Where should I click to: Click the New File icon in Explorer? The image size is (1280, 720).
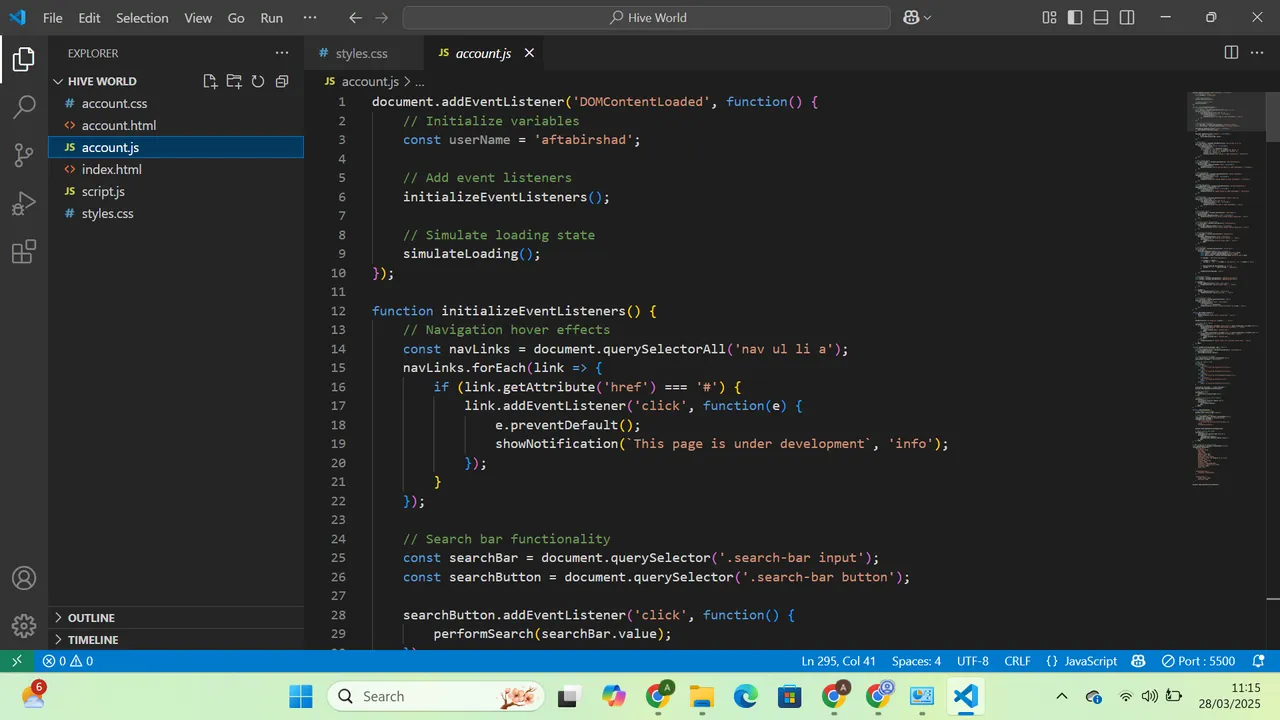point(210,81)
